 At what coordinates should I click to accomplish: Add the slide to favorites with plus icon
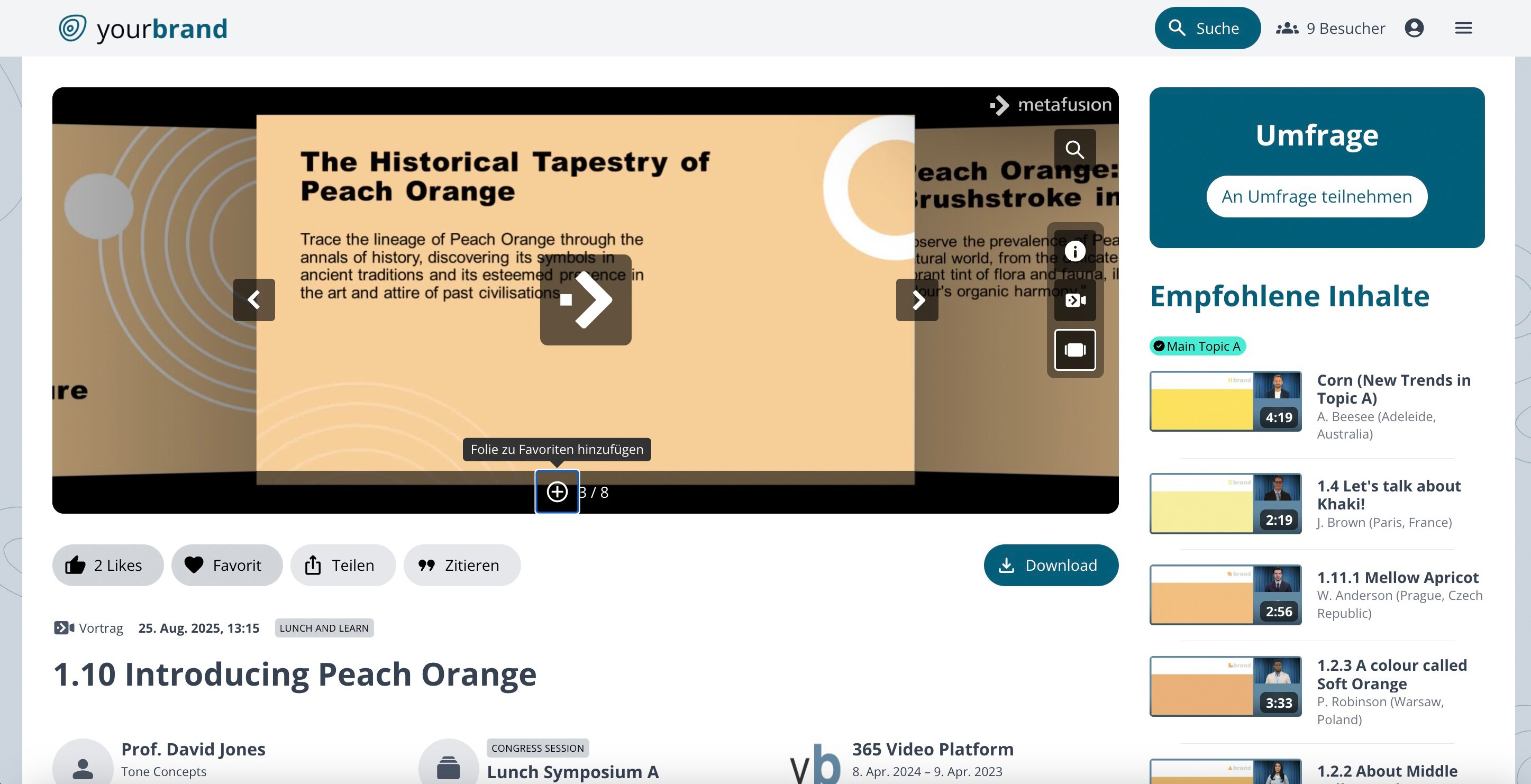coord(557,491)
